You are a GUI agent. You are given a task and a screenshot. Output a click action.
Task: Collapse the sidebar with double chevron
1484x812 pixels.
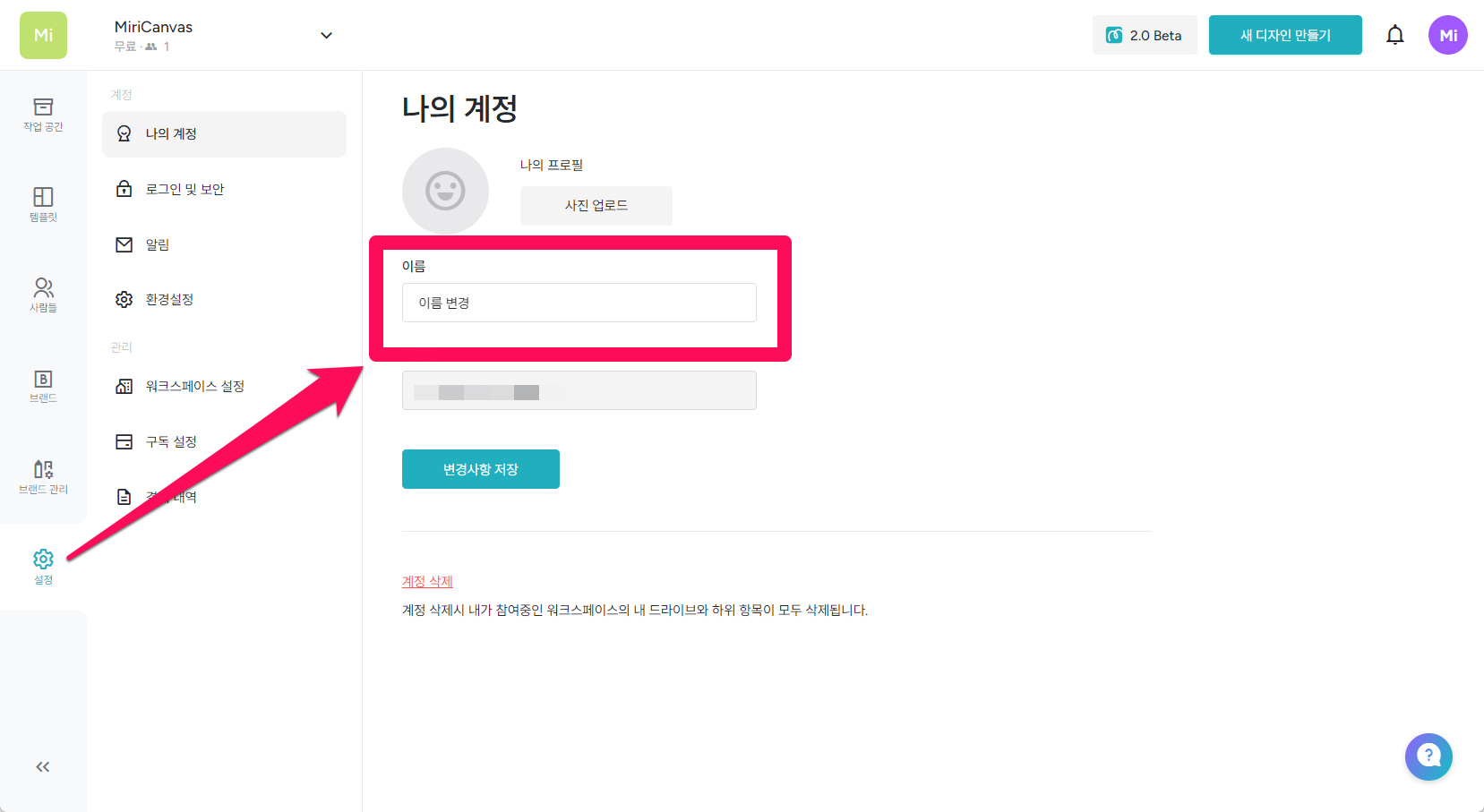[x=43, y=766]
